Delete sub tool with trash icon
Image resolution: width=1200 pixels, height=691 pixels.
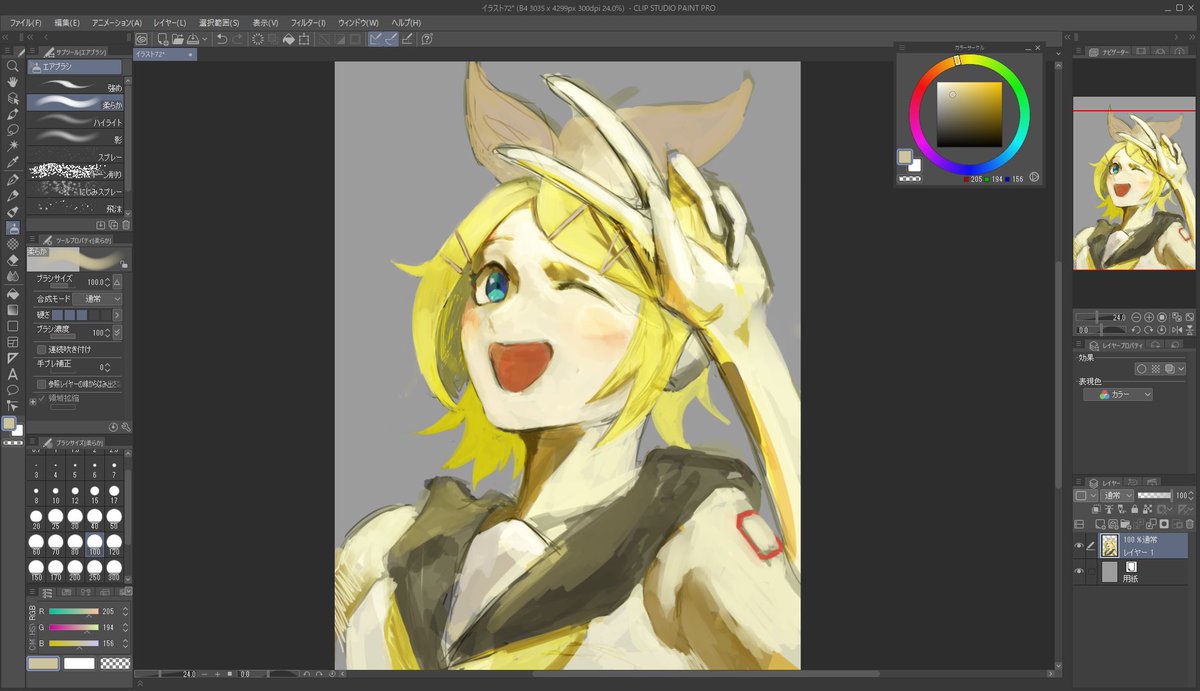click(126, 225)
